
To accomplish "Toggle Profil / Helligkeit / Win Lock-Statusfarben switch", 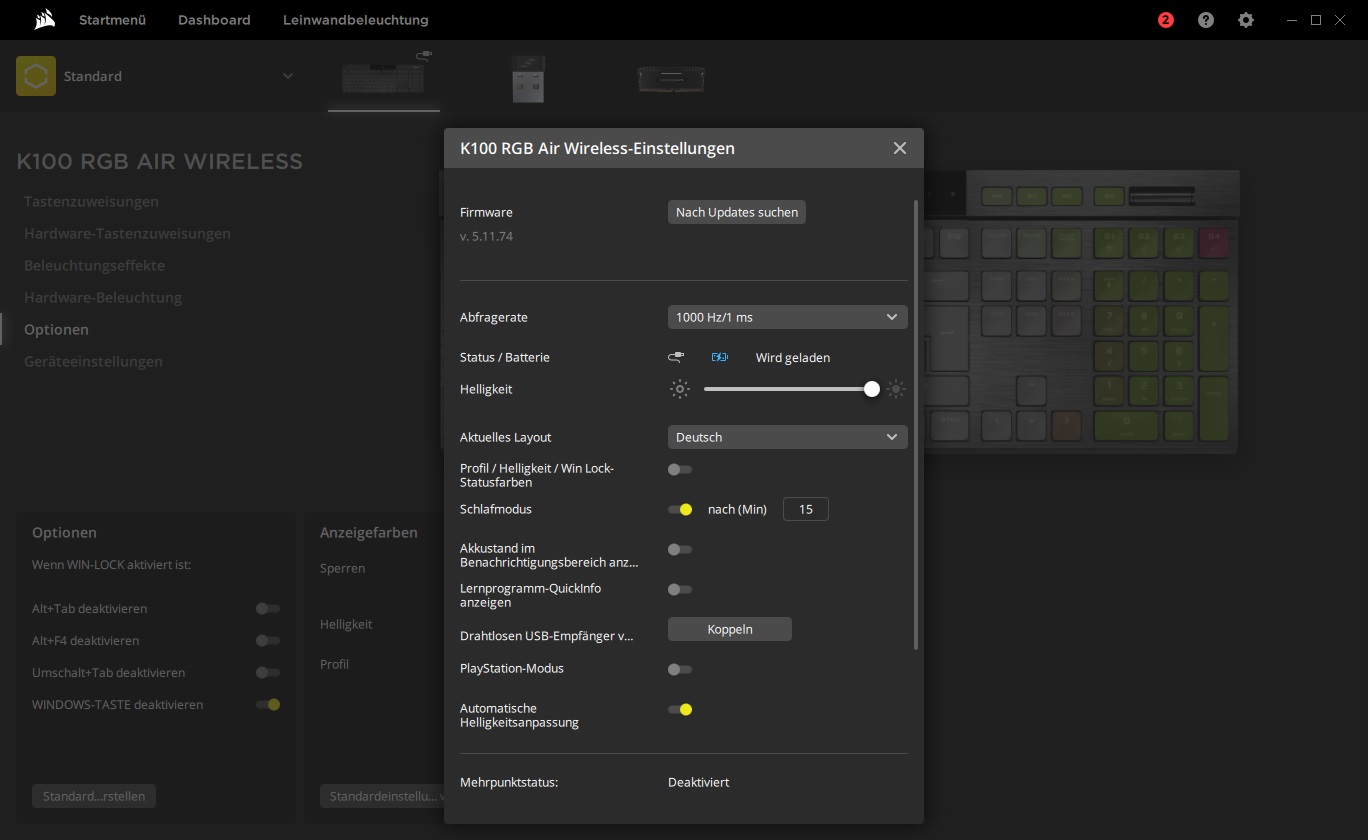I will [x=680, y=469].
